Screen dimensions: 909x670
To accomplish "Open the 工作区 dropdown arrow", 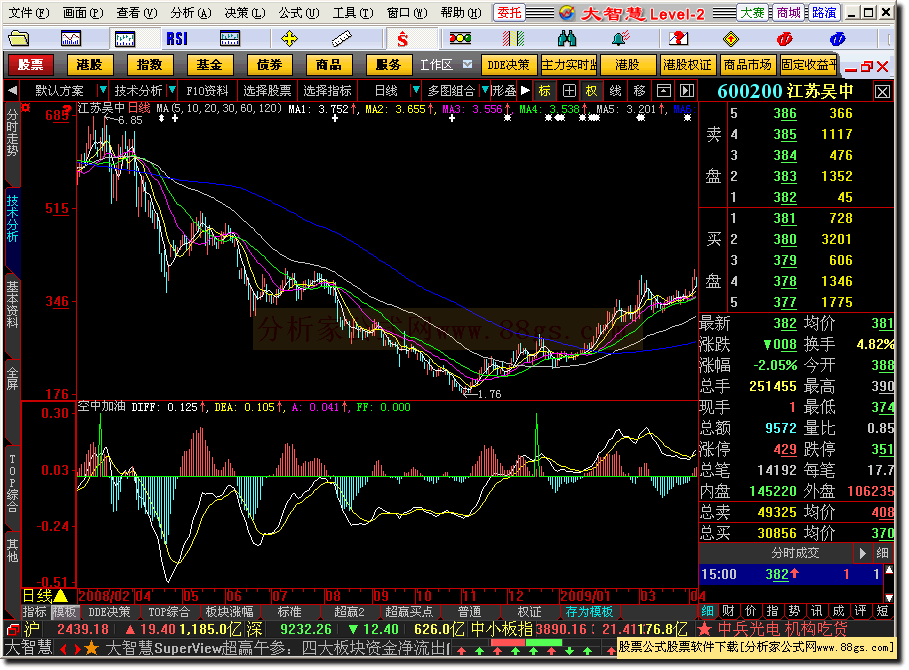I will [467, 64].
